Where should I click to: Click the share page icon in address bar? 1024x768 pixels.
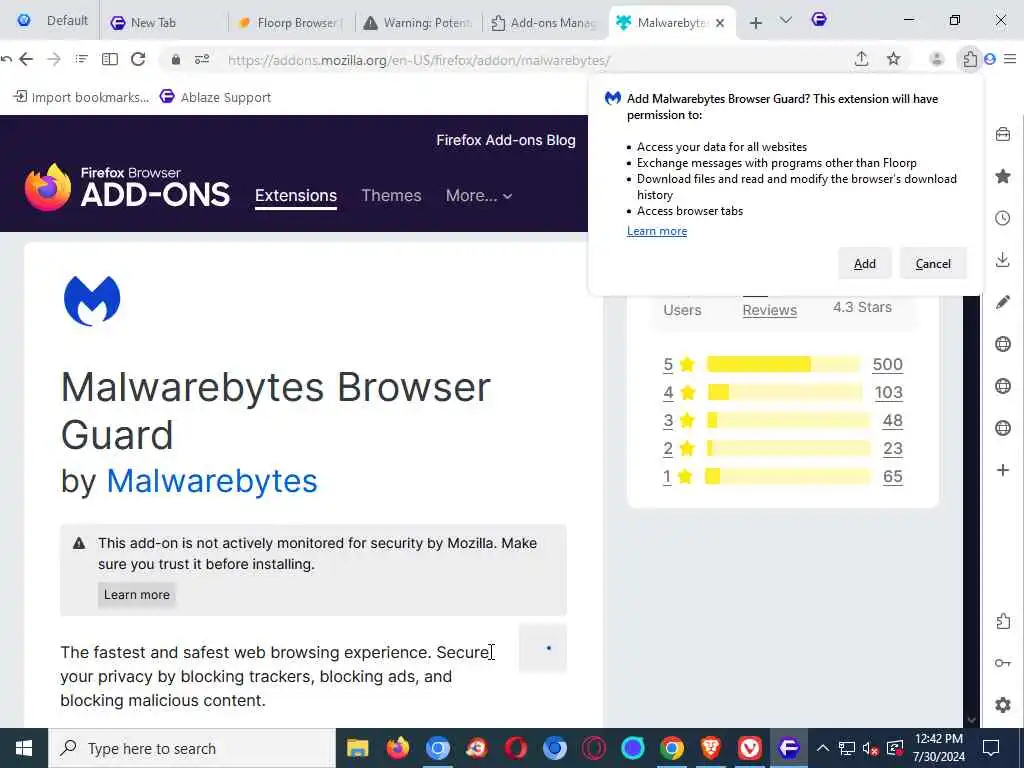[861, 59]
